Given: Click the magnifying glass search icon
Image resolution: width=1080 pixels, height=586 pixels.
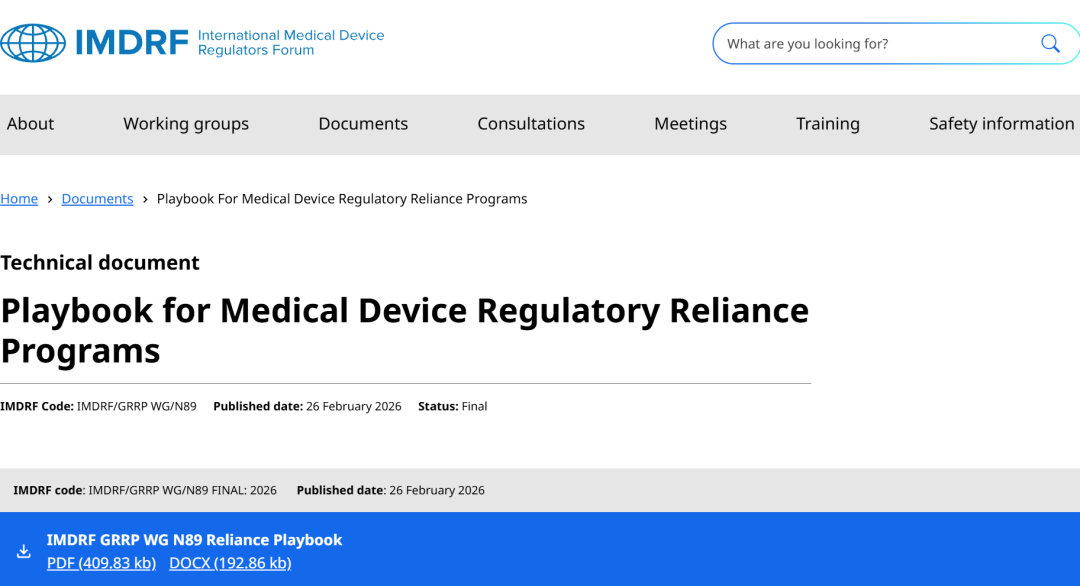Looking at the screenshot, I should click(x=1050, y=43).
